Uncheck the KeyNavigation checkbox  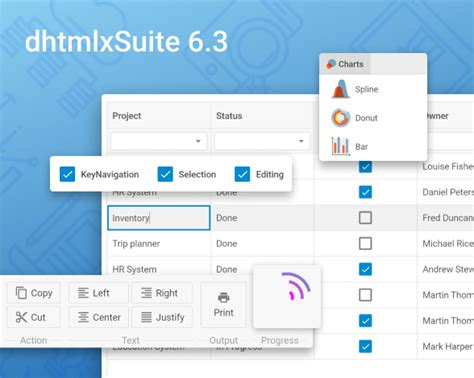pos(67,174)
